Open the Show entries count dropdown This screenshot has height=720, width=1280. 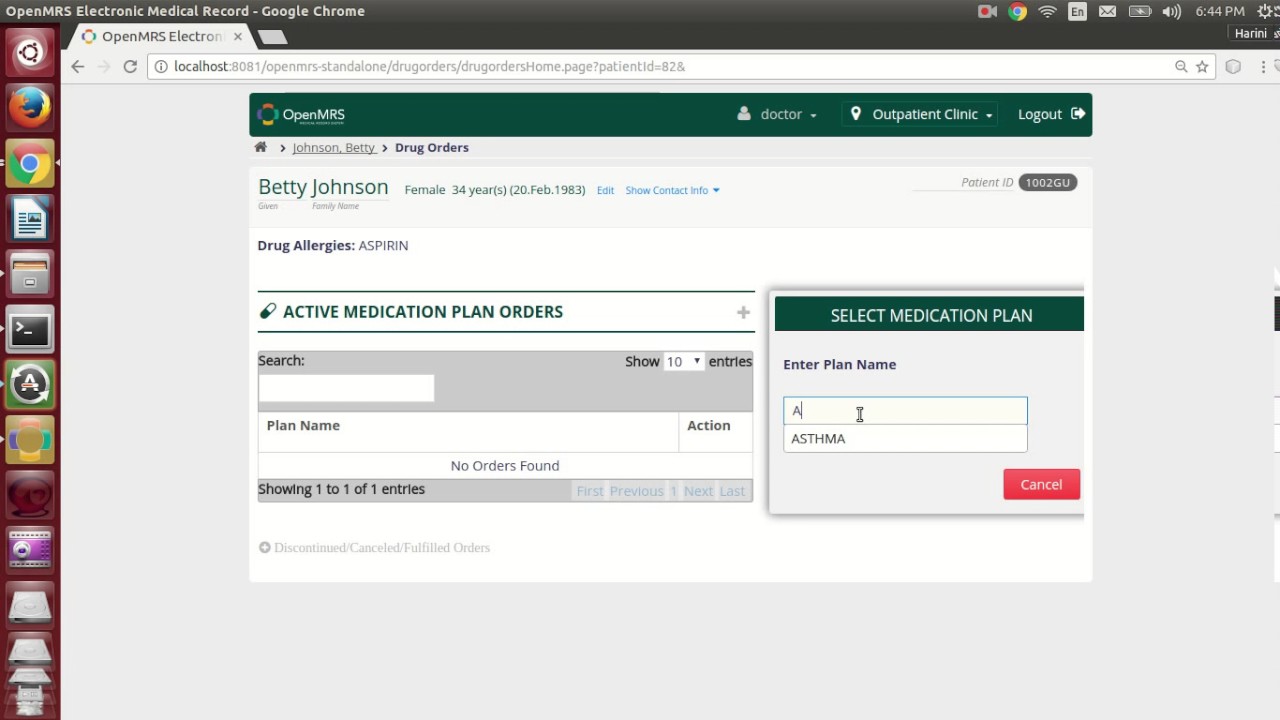(684, 361)
